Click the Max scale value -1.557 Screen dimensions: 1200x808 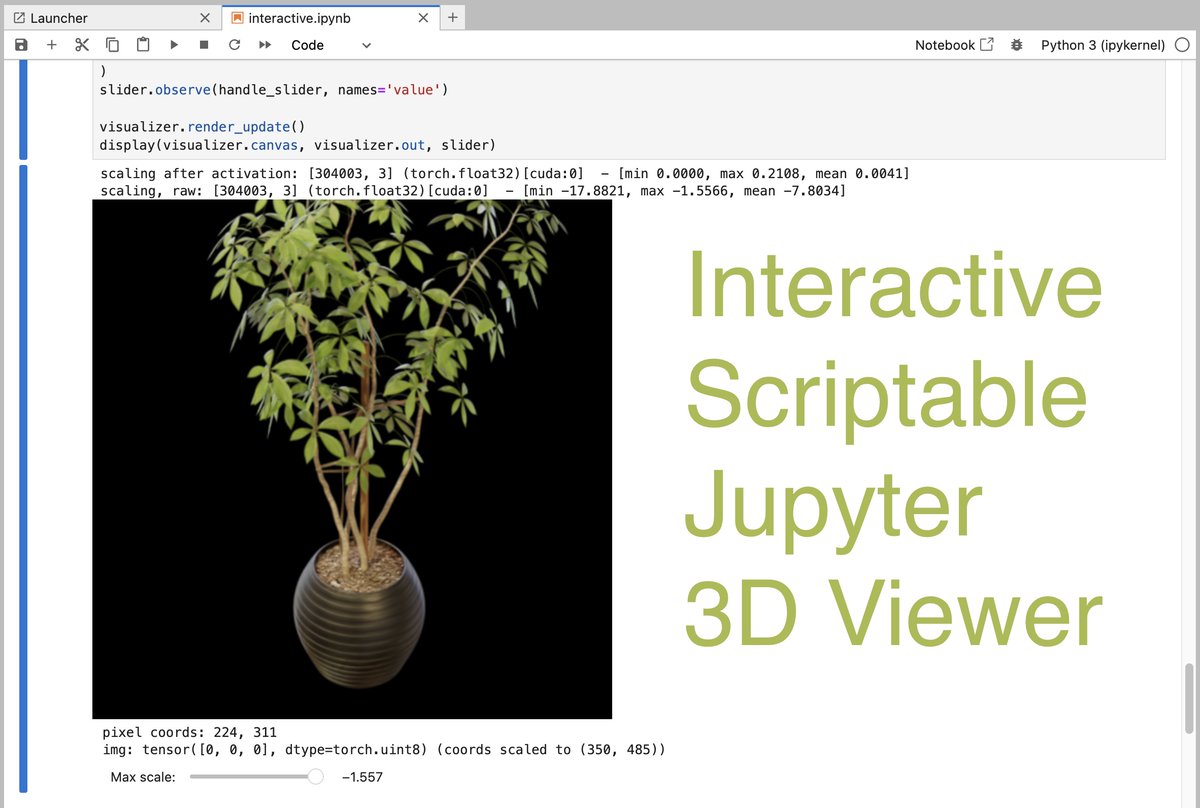[x=362, y=777]
